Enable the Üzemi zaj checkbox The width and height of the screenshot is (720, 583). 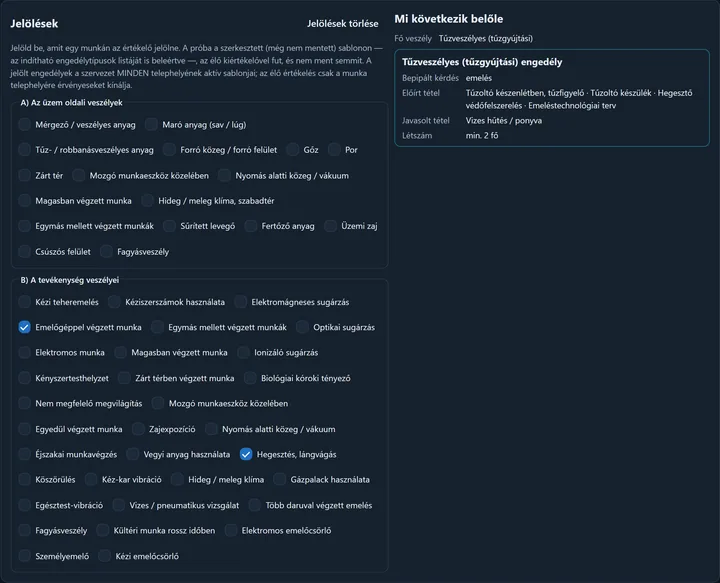pyautogui.click(x=331, y=226)
